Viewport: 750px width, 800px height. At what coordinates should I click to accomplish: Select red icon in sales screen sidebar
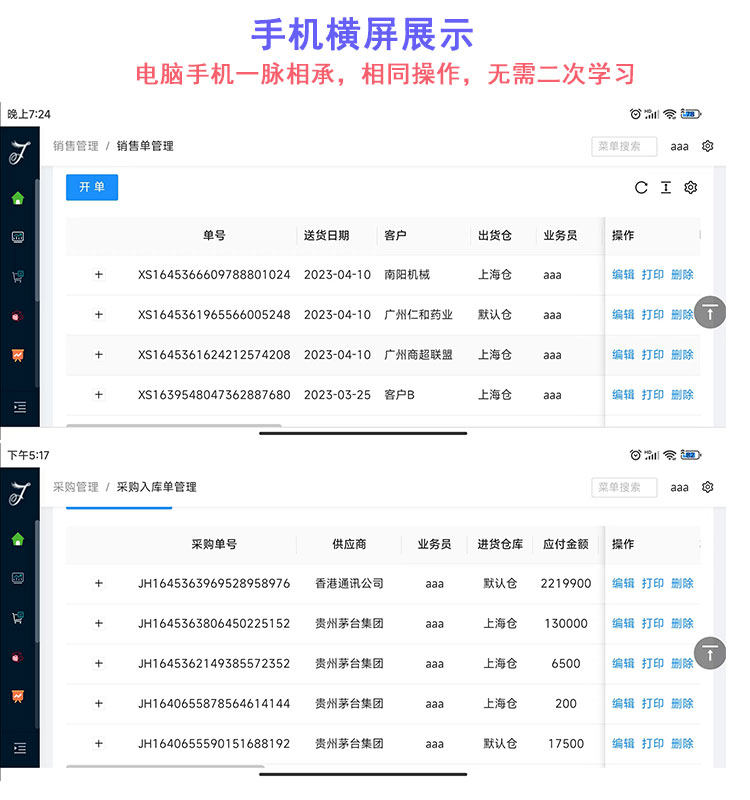pyautogui.click(x=18, y=316)
